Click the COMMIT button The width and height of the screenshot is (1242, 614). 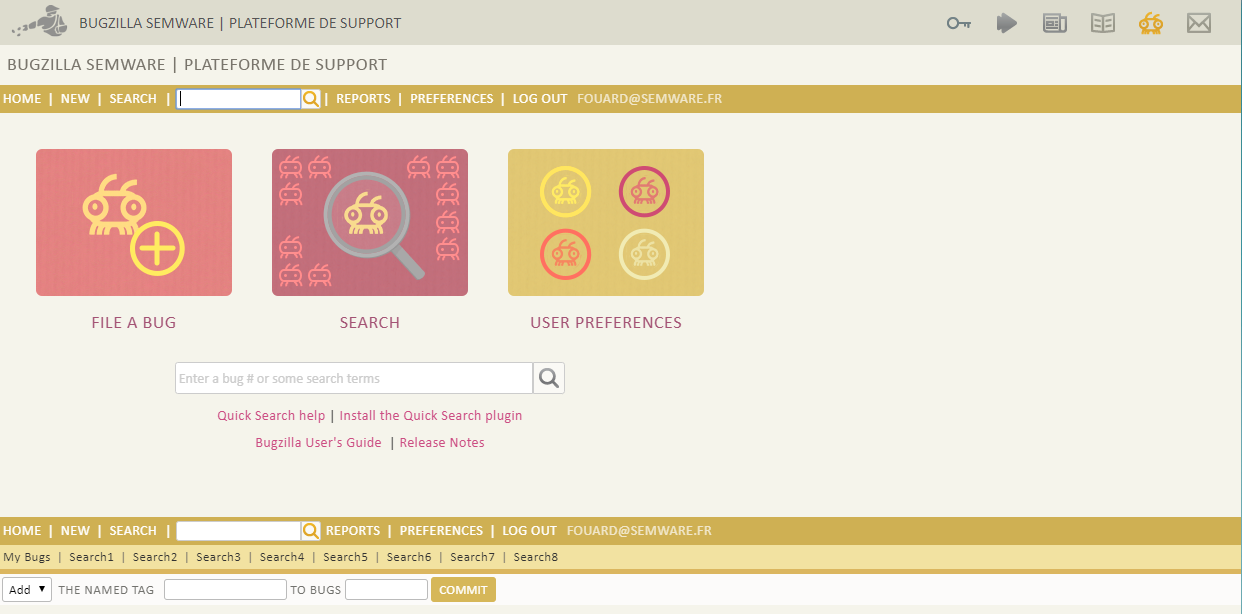tap(463, 590)
